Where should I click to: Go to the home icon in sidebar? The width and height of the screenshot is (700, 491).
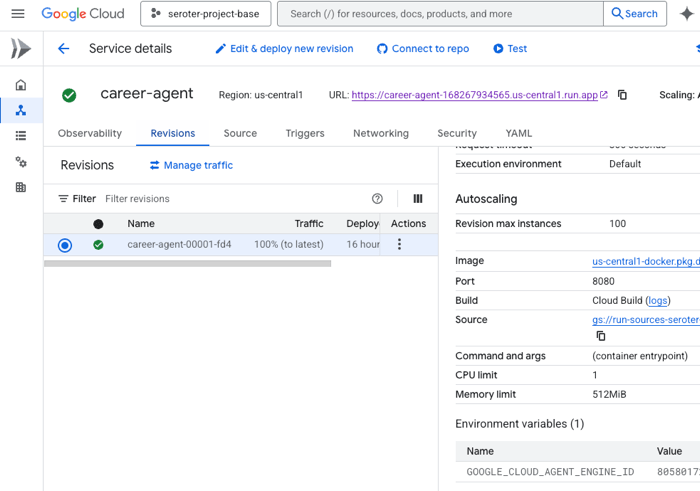click(21, 85)
